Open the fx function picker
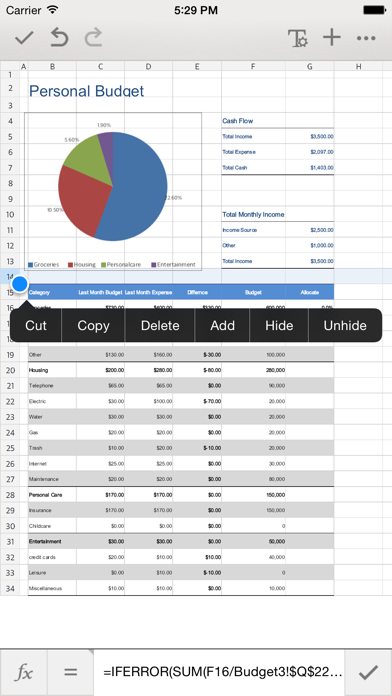 (x=24, y=672)
